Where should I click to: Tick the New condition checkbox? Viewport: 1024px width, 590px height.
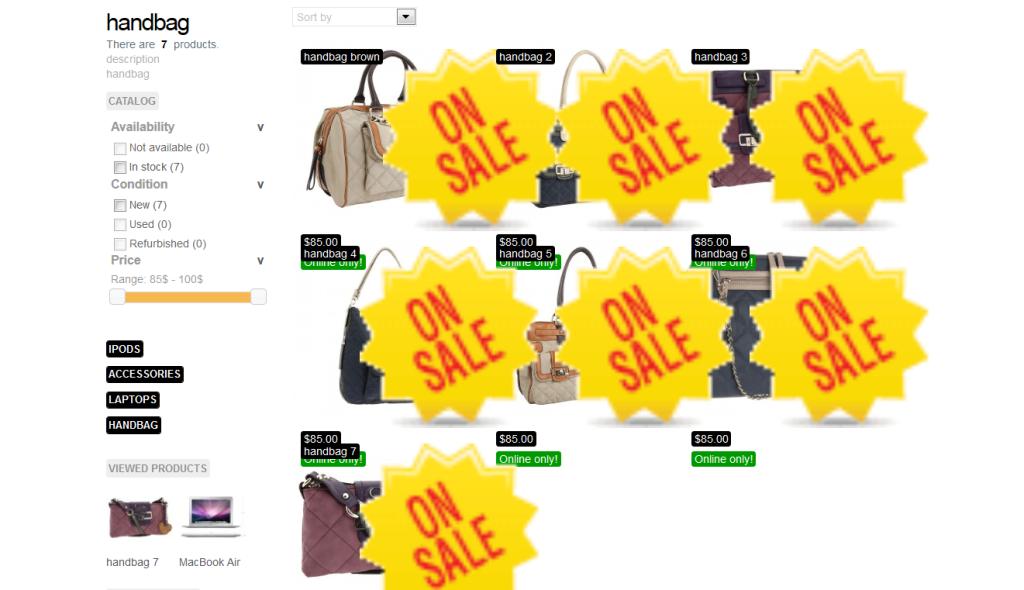tap(120, 205)
